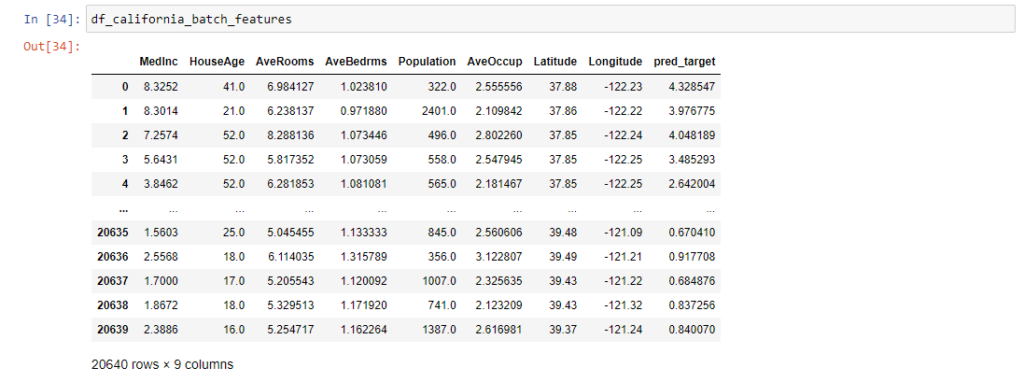Viewport: 1024px width, 382px height.
Task: Select the Longitude column header
Action: pos(615,61)
